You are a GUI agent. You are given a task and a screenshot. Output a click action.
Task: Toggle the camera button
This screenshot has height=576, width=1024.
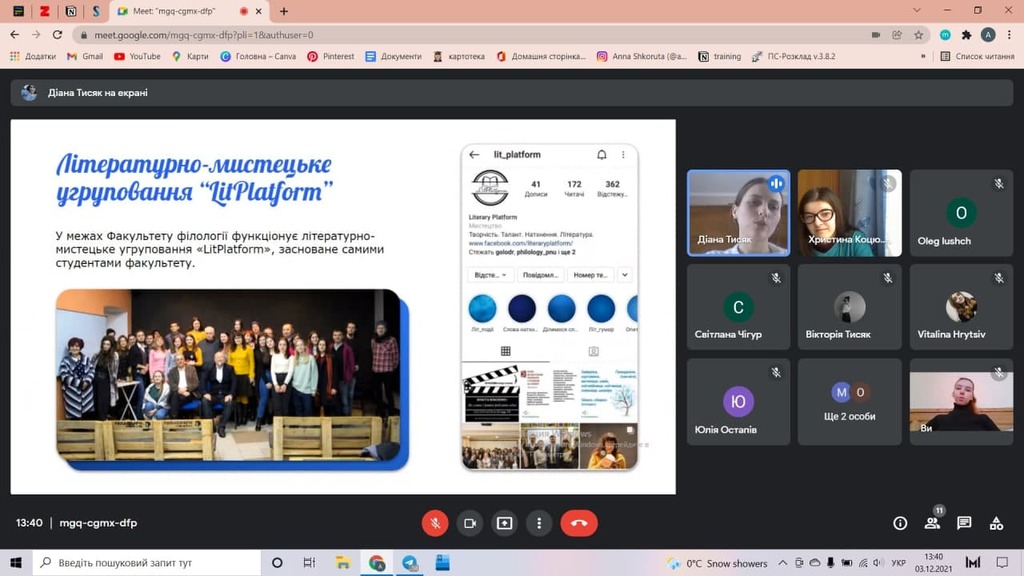470,523
